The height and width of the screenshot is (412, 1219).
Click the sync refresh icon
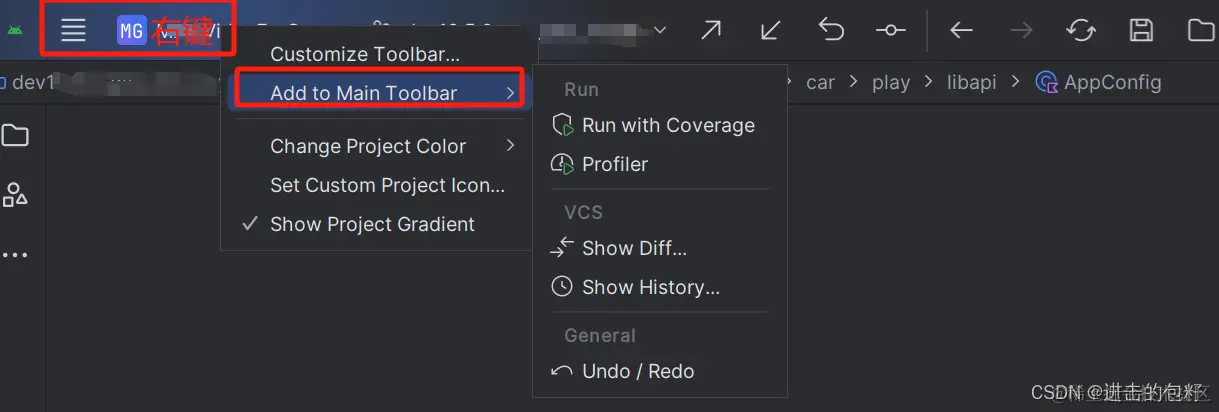tap(1081, 30)
